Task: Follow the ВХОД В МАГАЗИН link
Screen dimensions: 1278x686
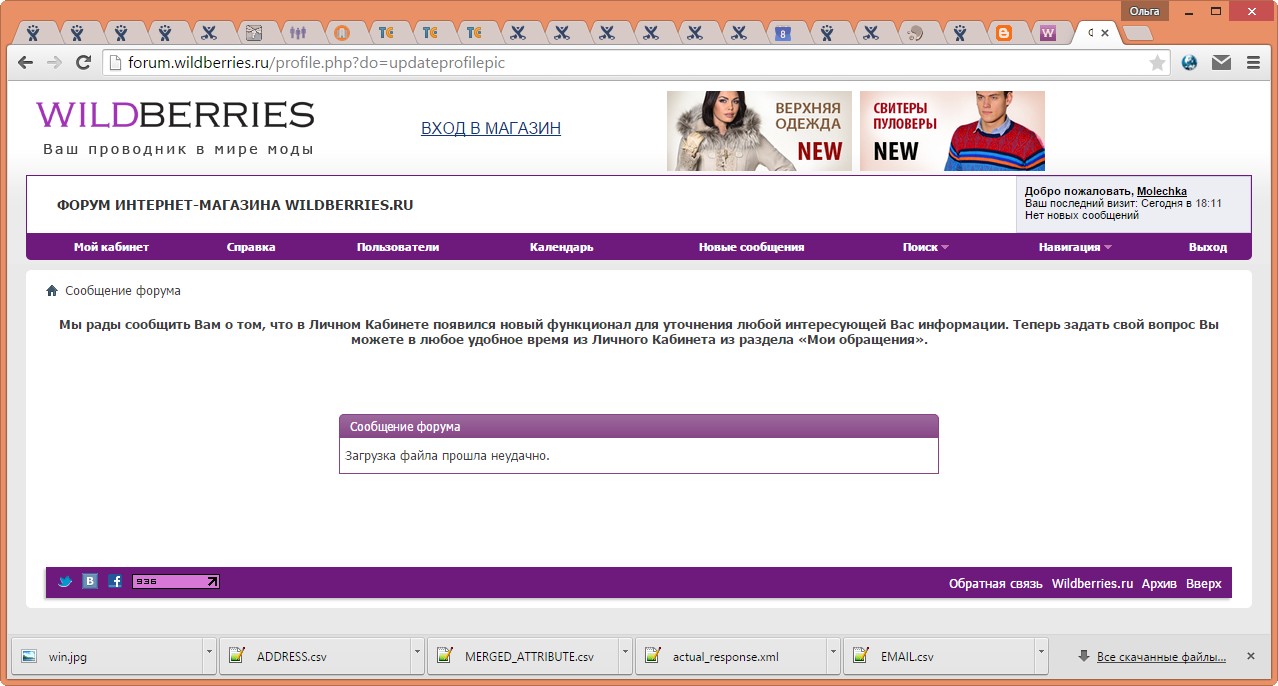Action: pos(491,128)
